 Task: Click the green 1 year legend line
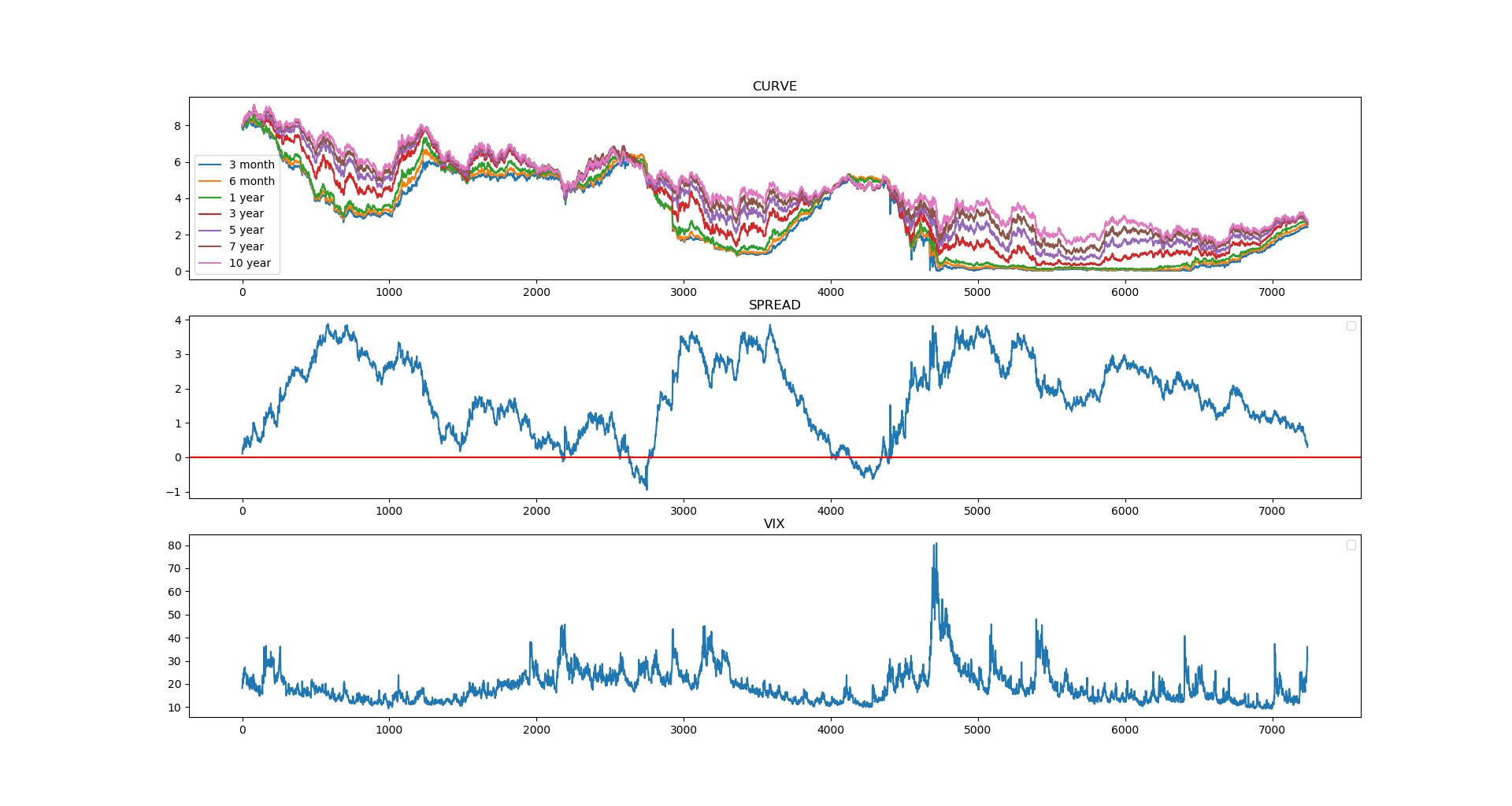(209, 198)
